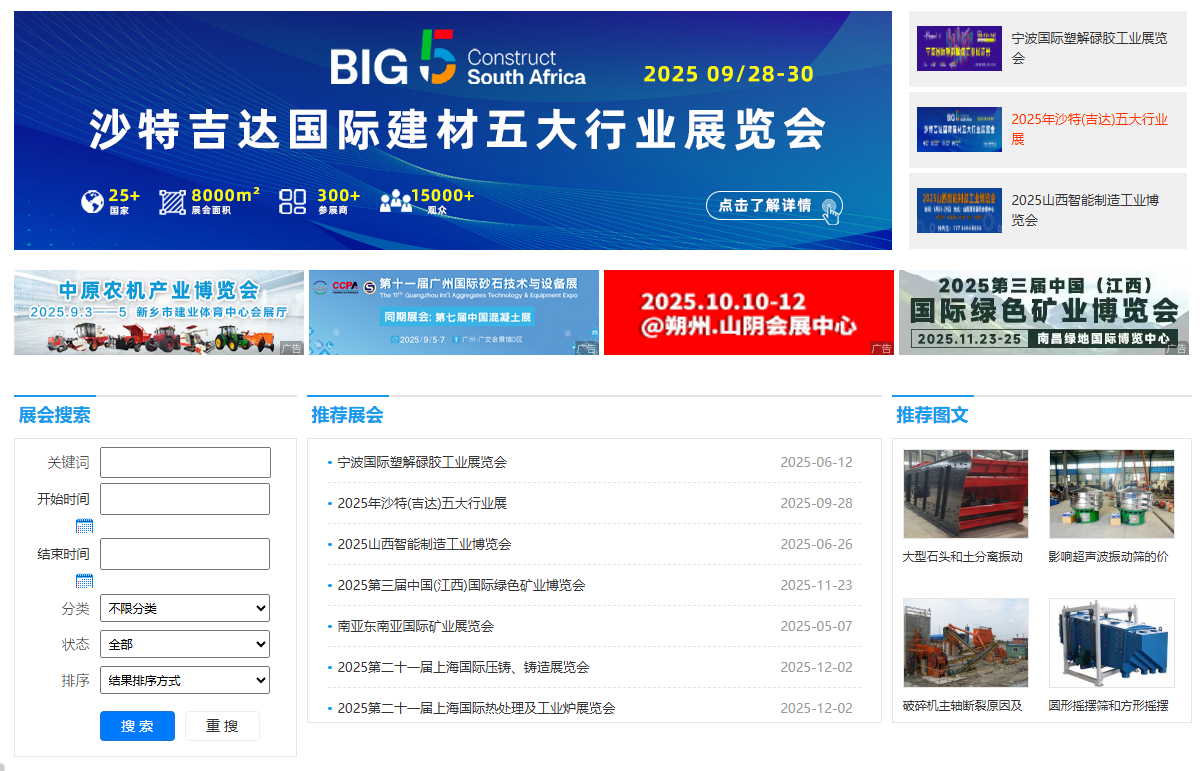The width and height of the screenshot is (1200, 771).
Task: Select the 2025山西智能制造工业博览会 sidebar item
Action: 1047,210
